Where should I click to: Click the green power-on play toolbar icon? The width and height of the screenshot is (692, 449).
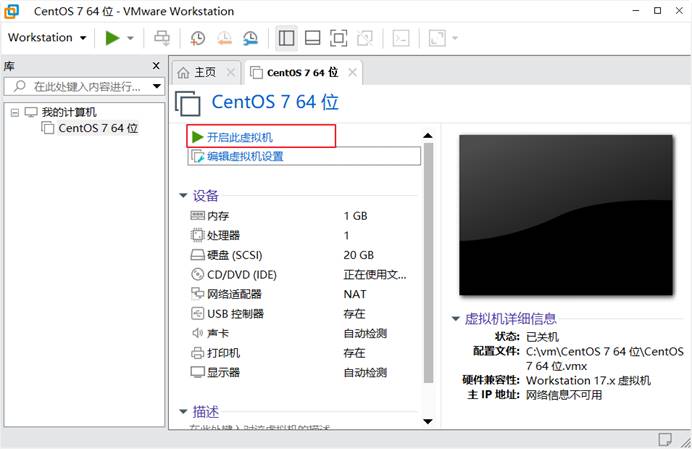tap(113, 38)
